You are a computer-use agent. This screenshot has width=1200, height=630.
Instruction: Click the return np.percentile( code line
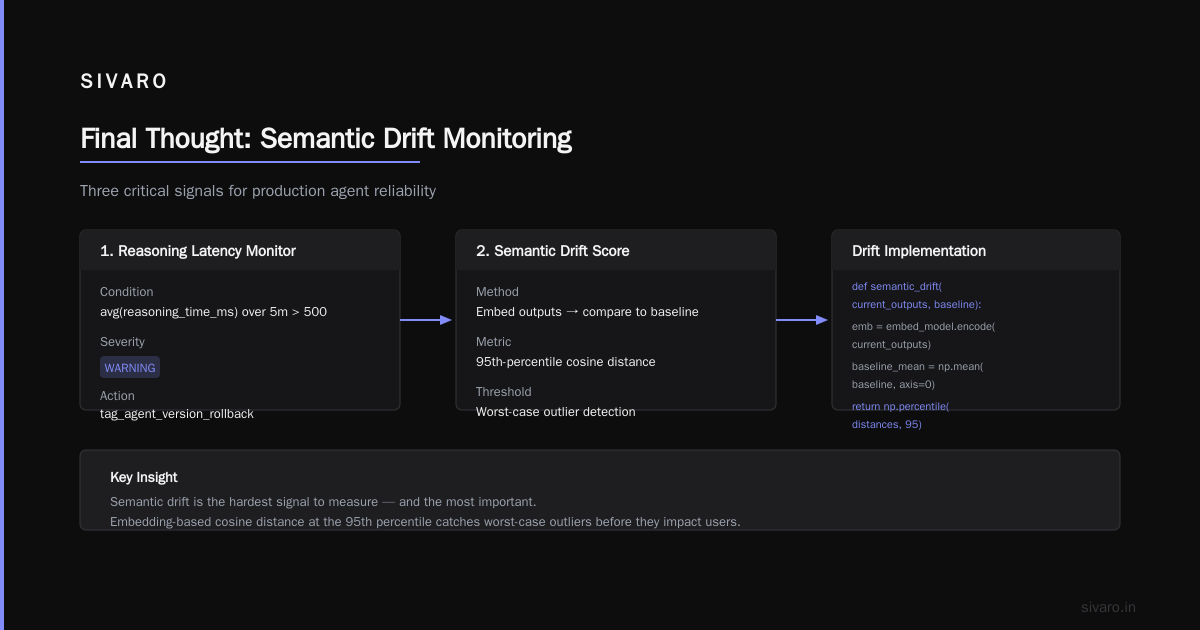900,406
